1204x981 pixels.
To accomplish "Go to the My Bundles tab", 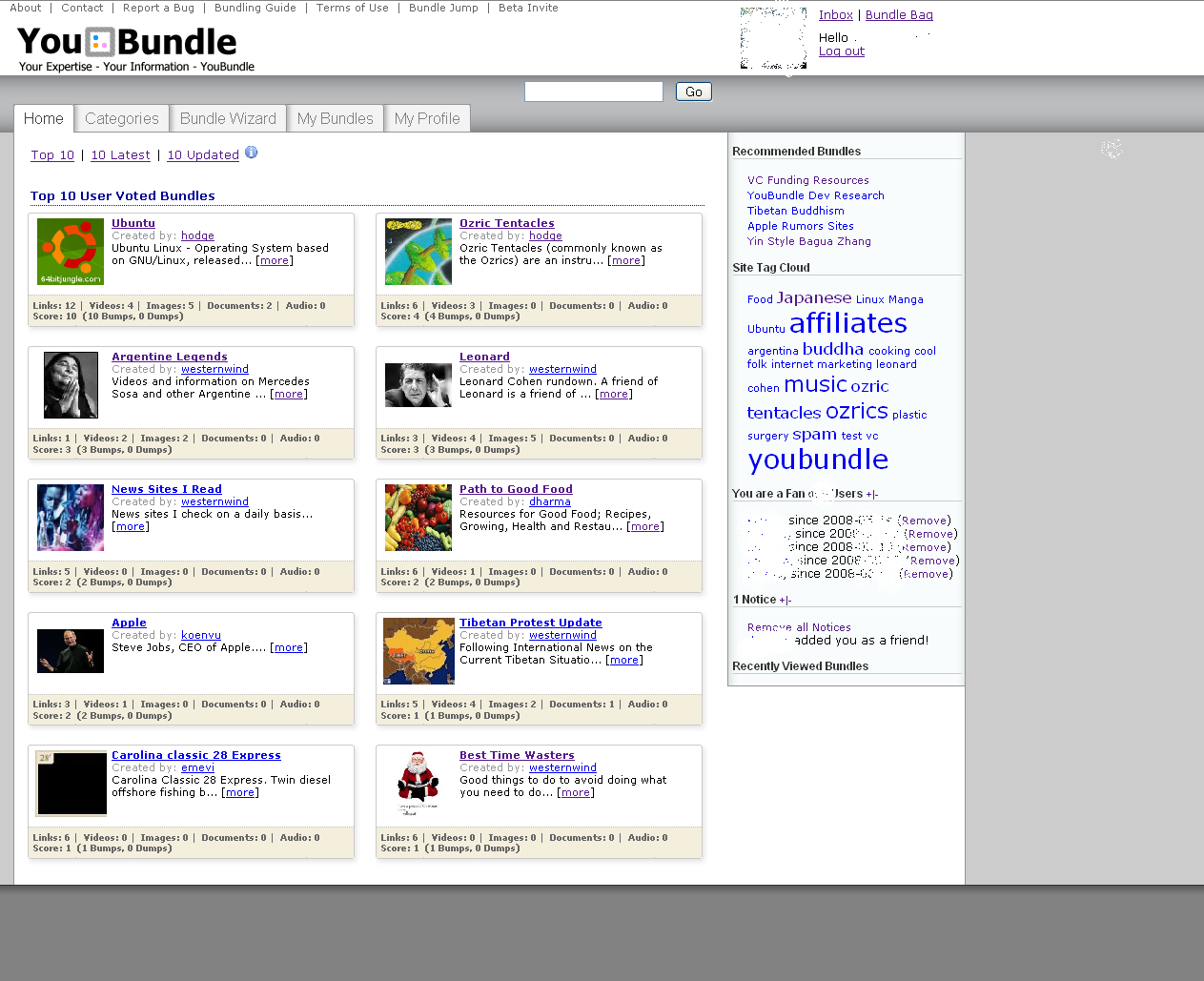I will pyautogui.click(x=335, y=119).
